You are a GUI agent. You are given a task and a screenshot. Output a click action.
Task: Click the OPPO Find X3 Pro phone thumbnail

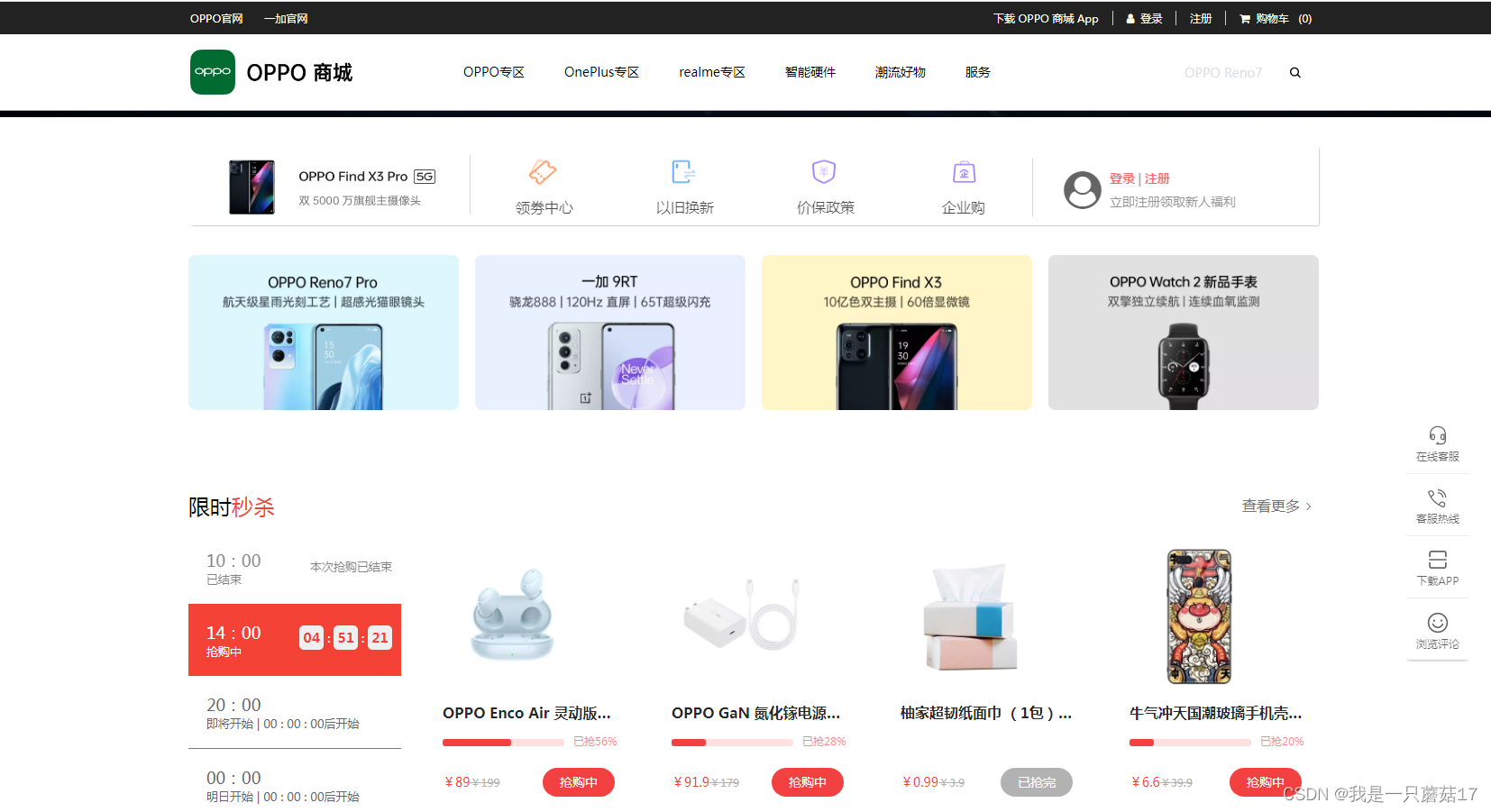pyautogui.click(x=252, y=187)
